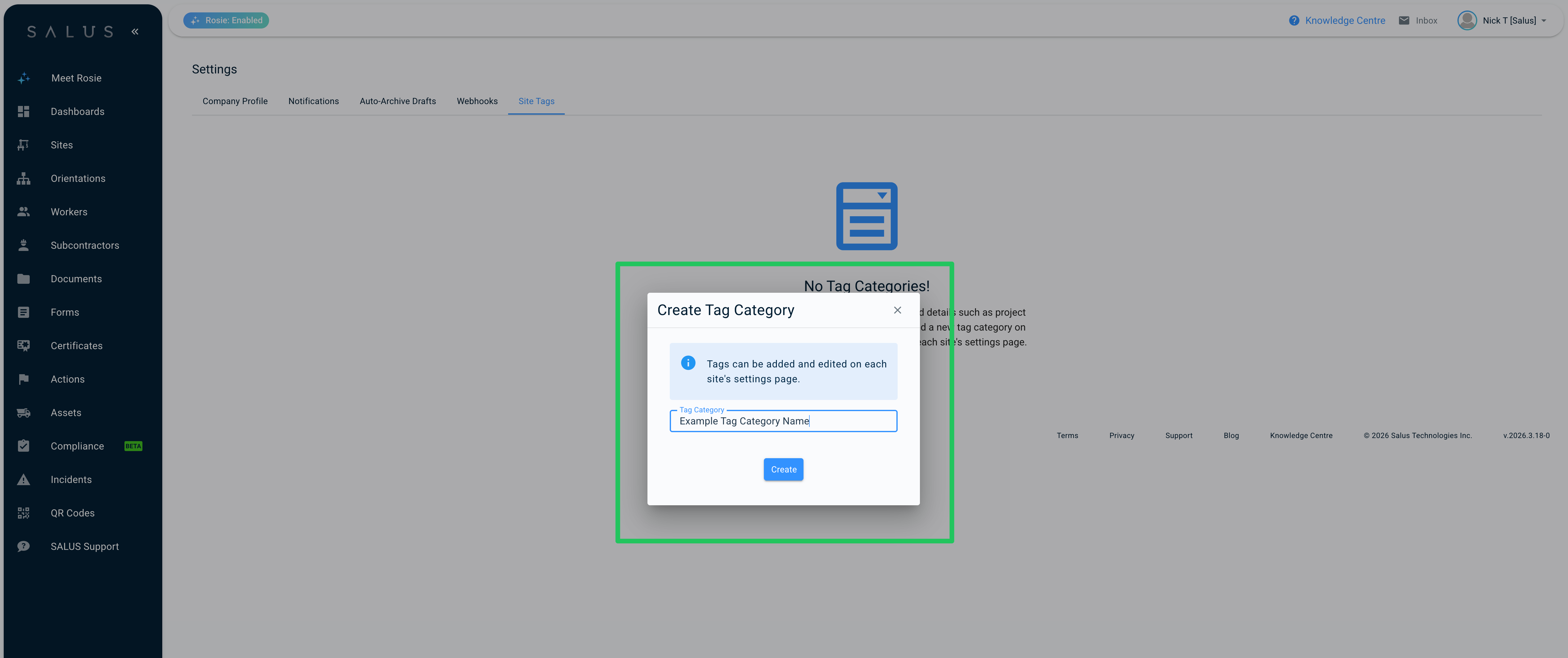Select the Forms list icon
This screenshot has height=658, width=1568.
click(24, 313)
